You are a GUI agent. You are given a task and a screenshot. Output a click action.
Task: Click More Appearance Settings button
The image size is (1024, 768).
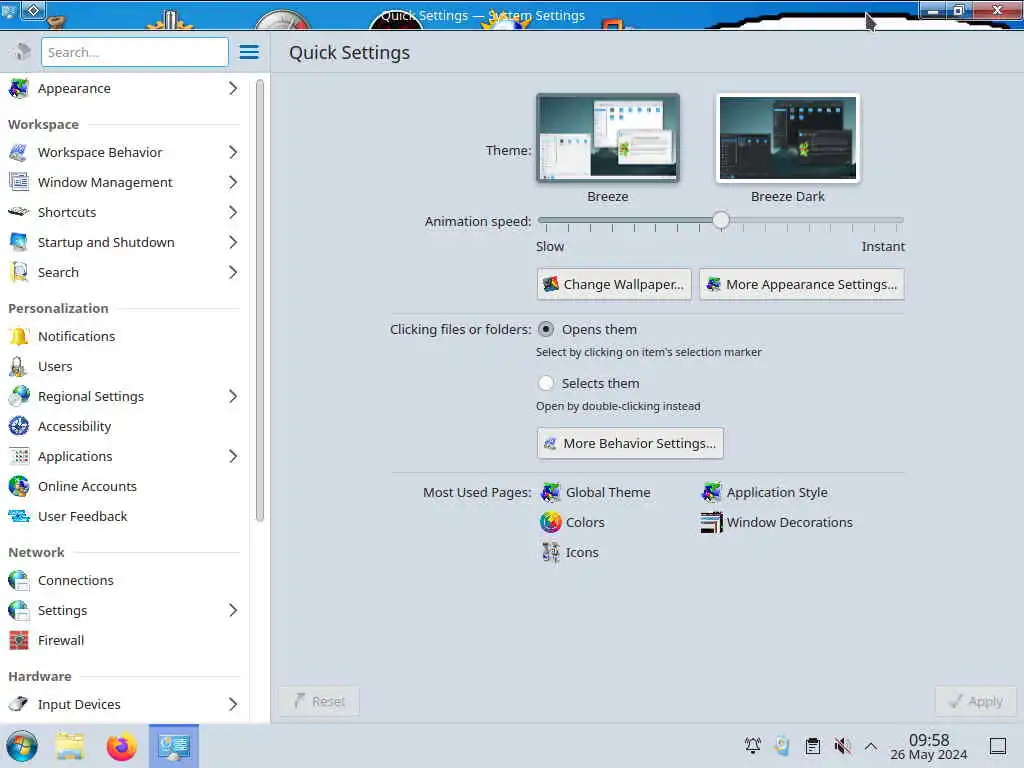pos(802,285)
